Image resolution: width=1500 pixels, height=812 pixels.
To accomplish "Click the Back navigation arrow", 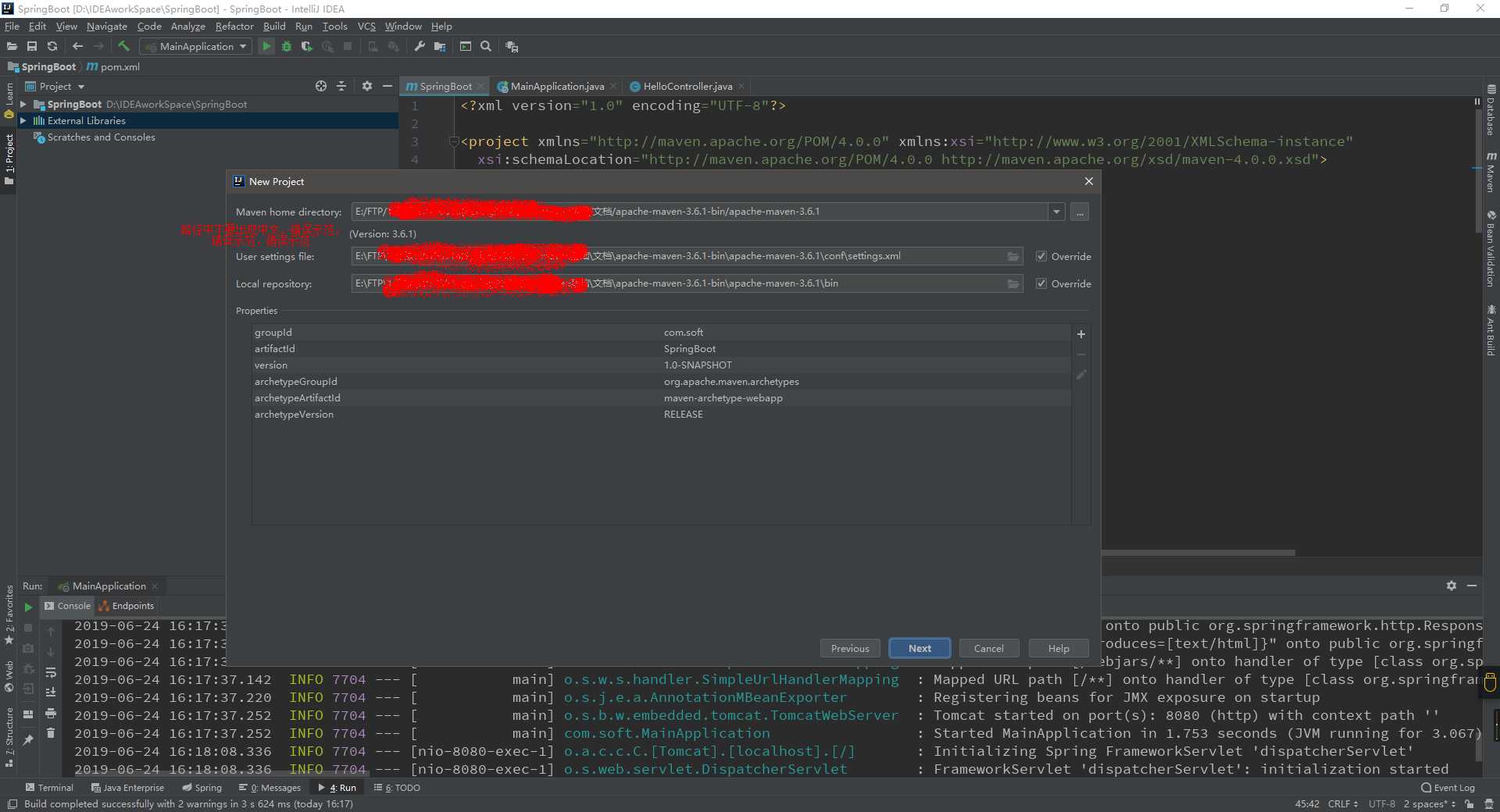I will [x=77, y=47].
